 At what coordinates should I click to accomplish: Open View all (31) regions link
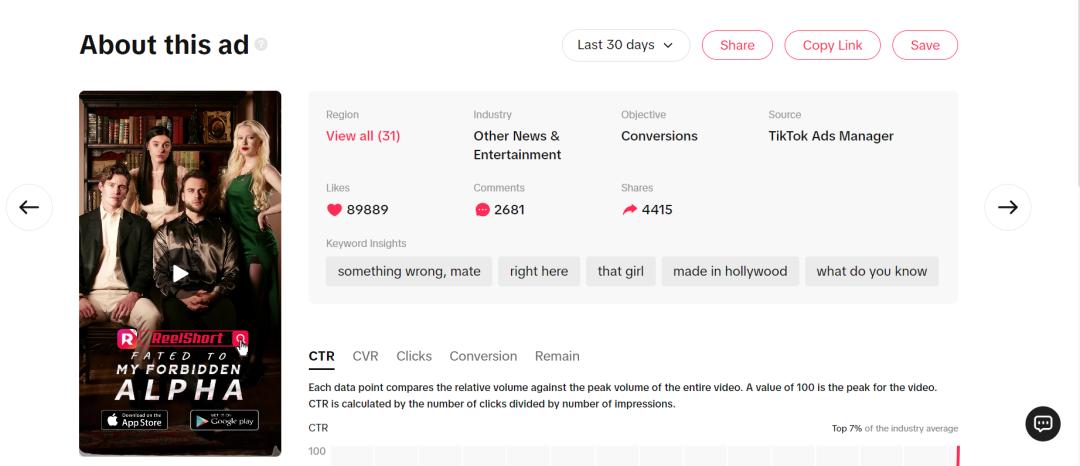click(x=363, y=136)
